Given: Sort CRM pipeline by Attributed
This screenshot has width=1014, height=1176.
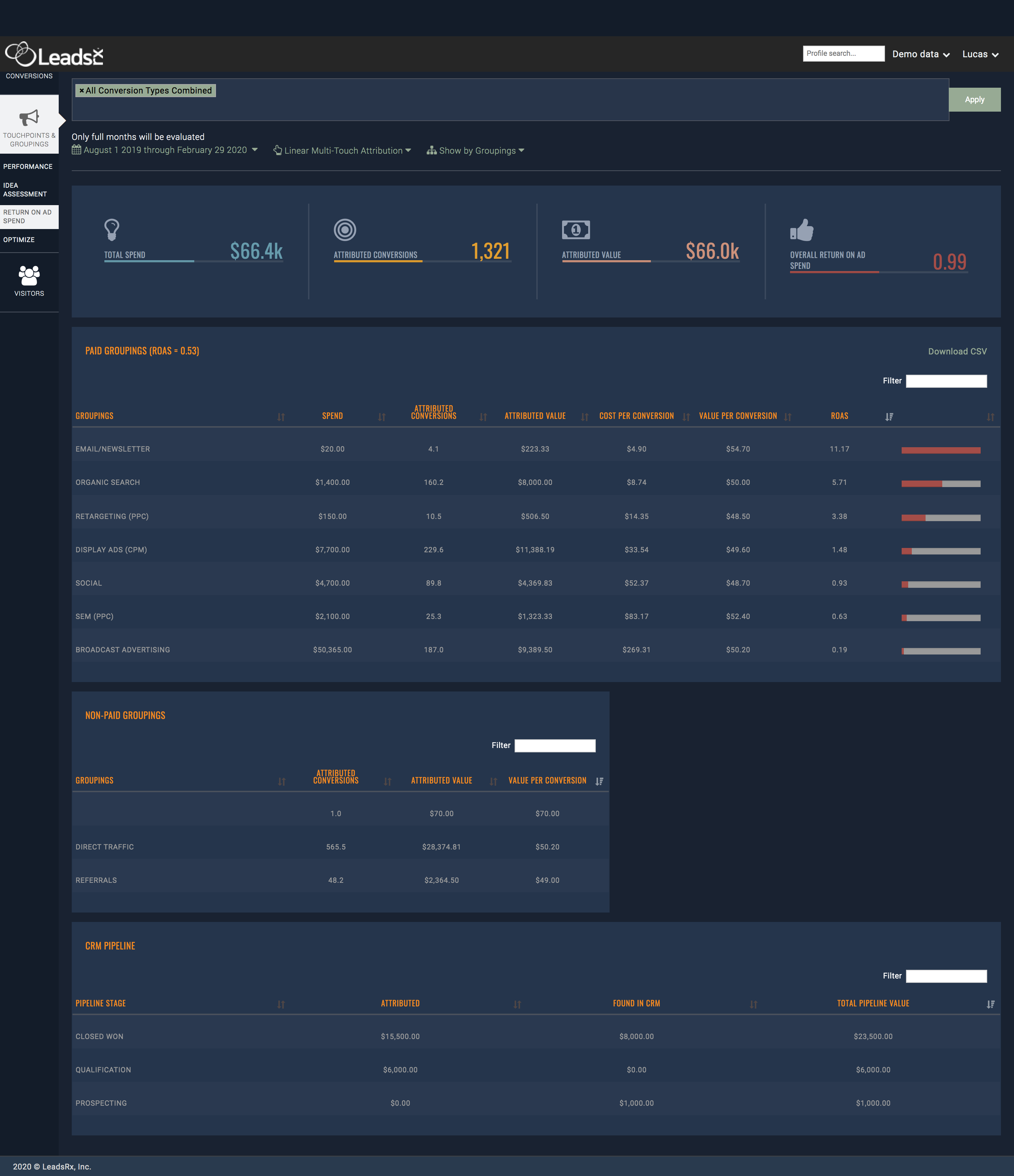Looking at the screenshot, I should tap(518, 1005).
